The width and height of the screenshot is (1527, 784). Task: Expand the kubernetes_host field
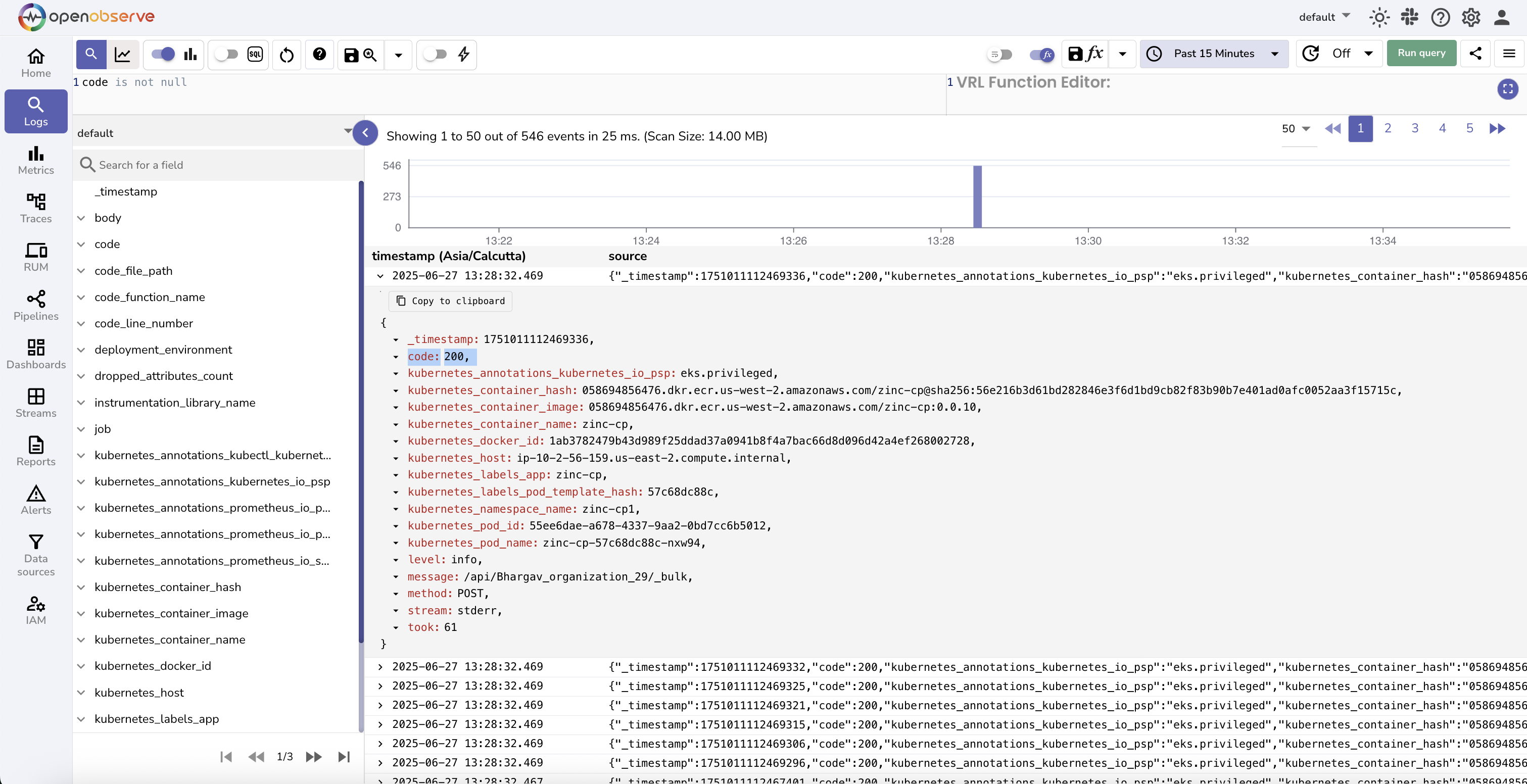[x=81, y=692]
